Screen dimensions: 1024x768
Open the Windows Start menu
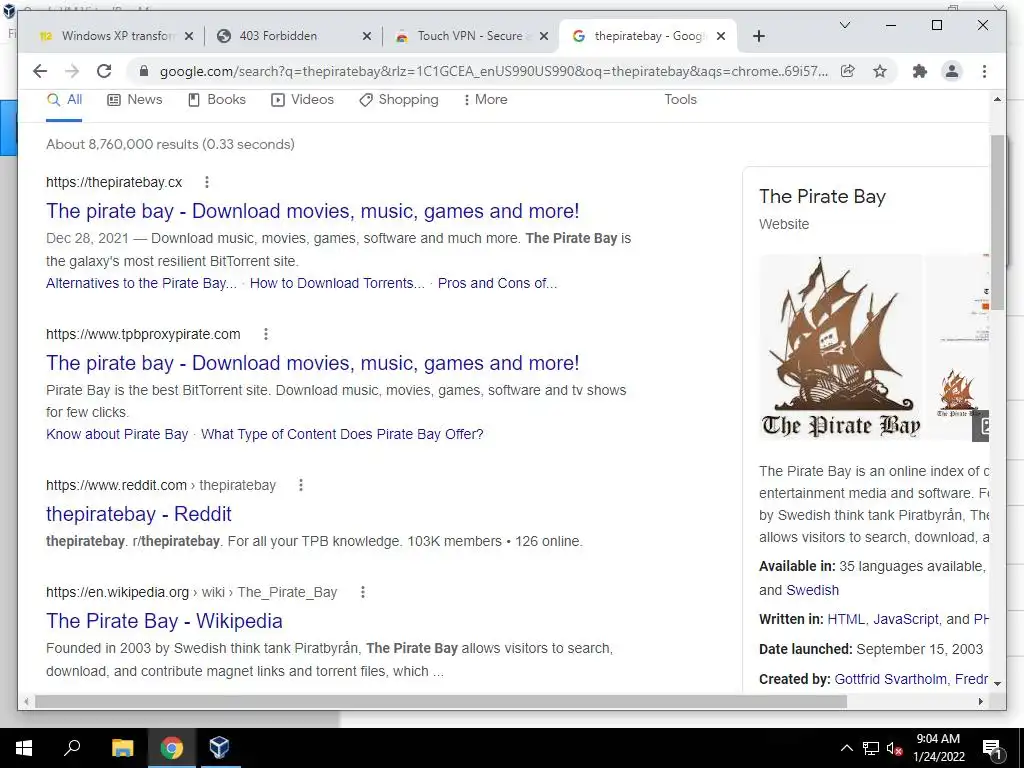tap(24, 748)
